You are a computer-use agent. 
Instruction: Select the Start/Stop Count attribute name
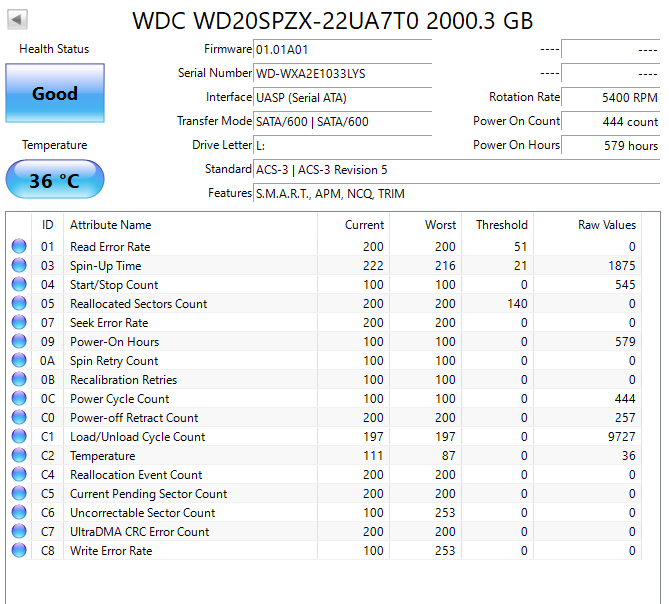click(114, 285)
